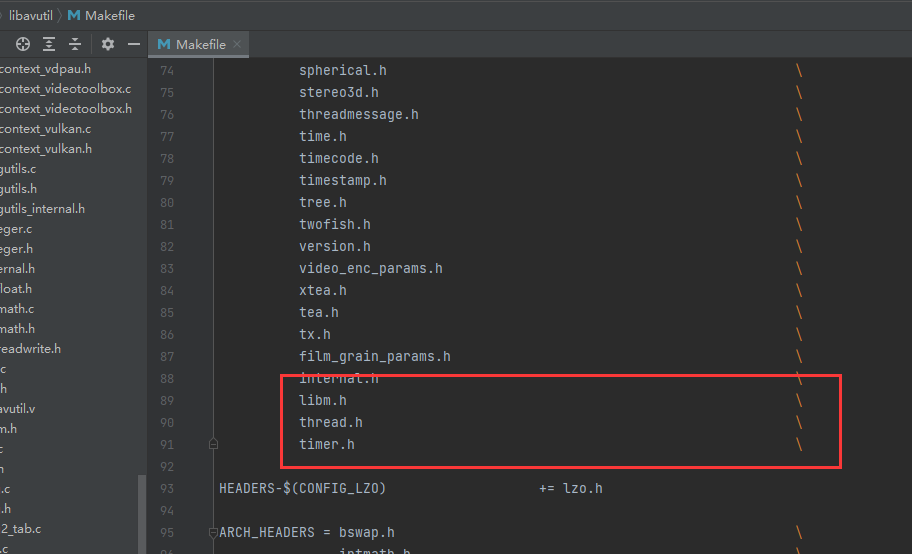The width and height of the screenshot is (912, 554).
Task: Hide the project panel with minus icon
Action: pos(133,44)
